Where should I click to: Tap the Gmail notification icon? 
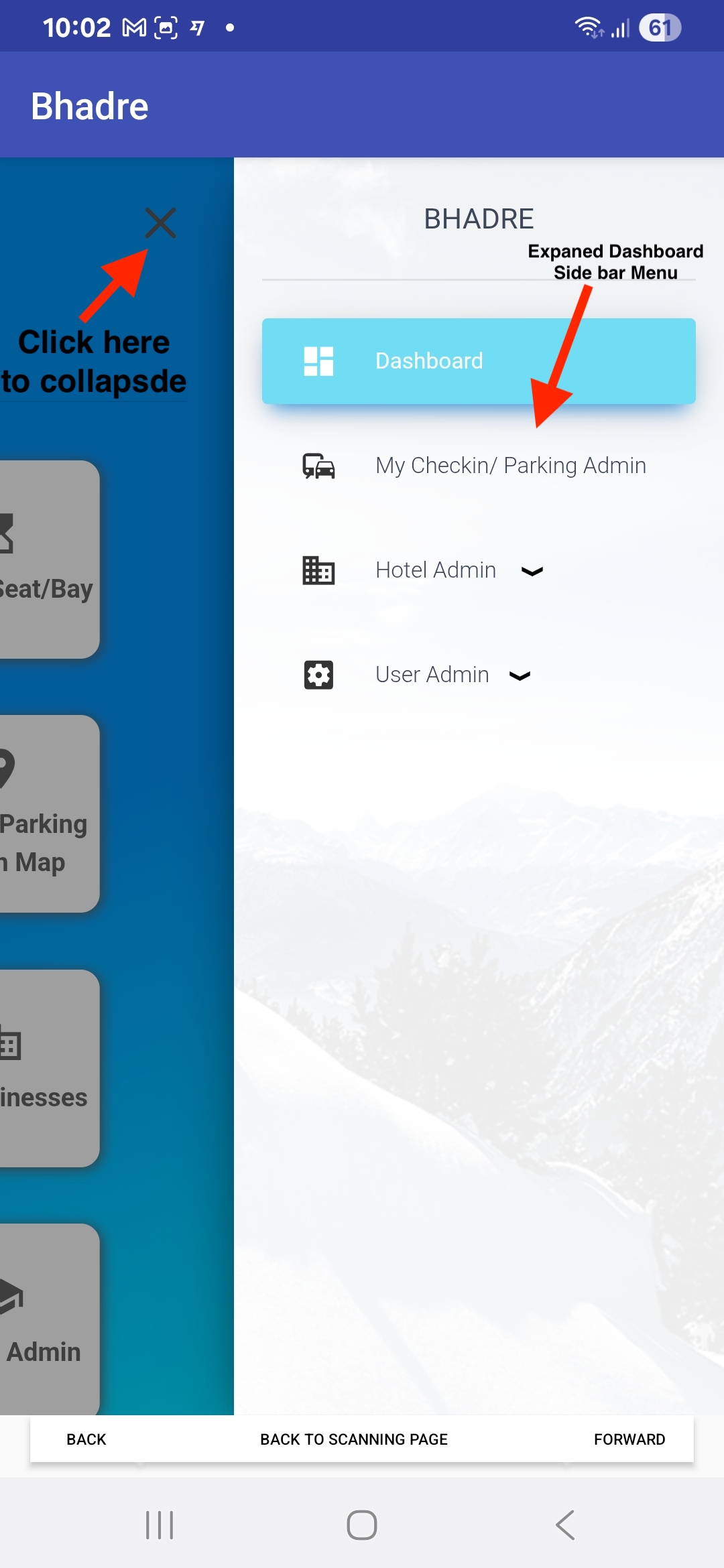point(134,27)
